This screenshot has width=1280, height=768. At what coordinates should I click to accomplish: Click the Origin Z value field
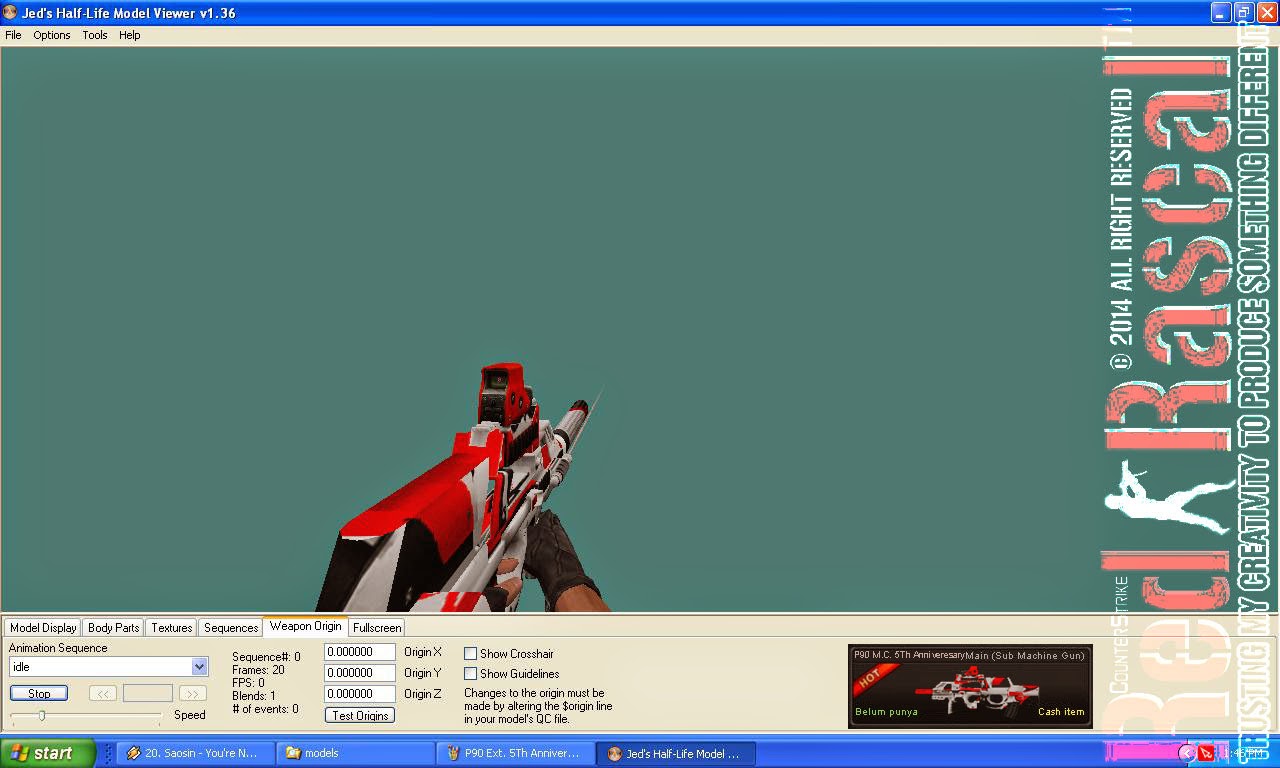click(360, 694)
